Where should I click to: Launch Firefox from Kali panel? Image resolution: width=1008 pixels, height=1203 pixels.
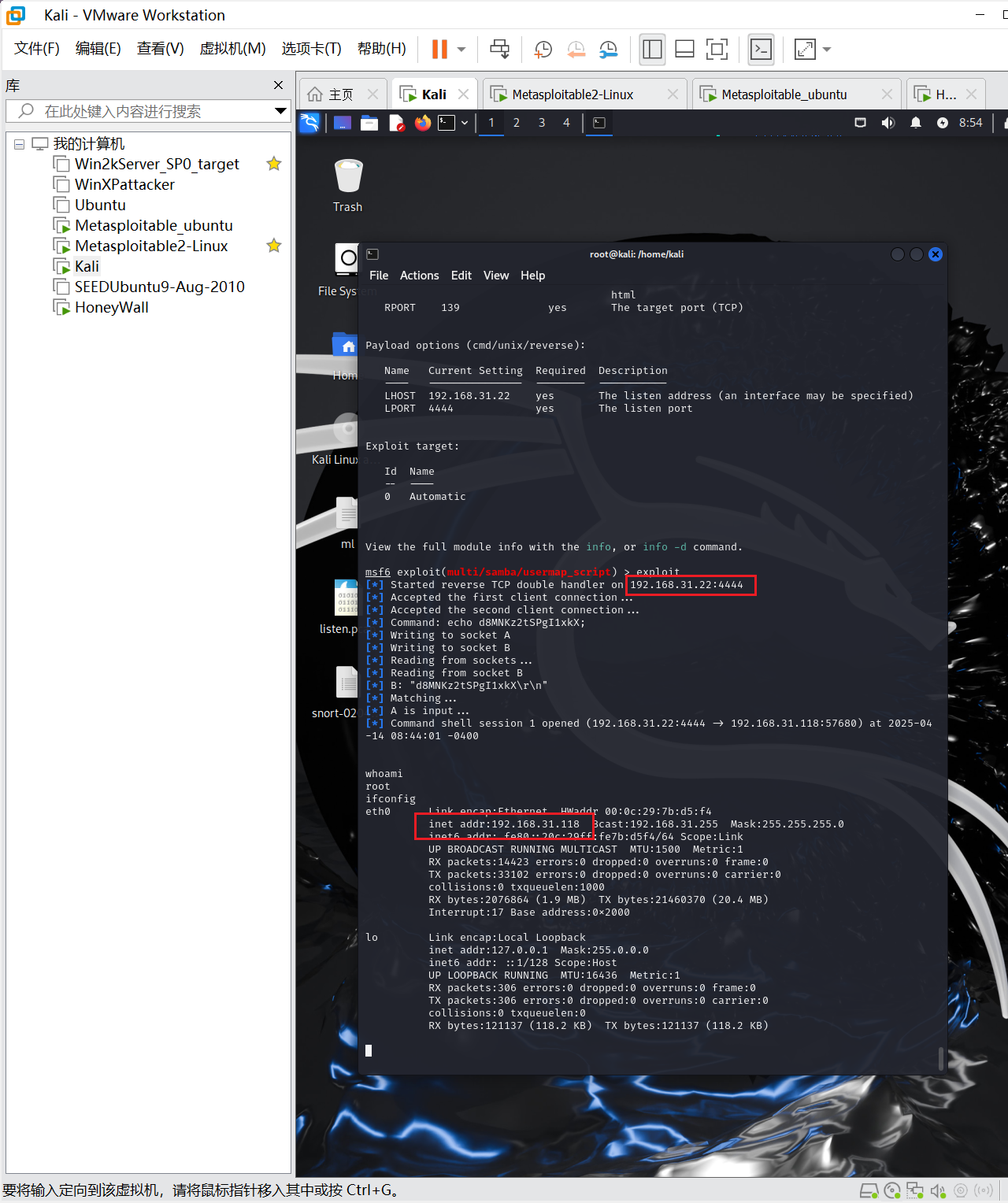tap(423, 123)
